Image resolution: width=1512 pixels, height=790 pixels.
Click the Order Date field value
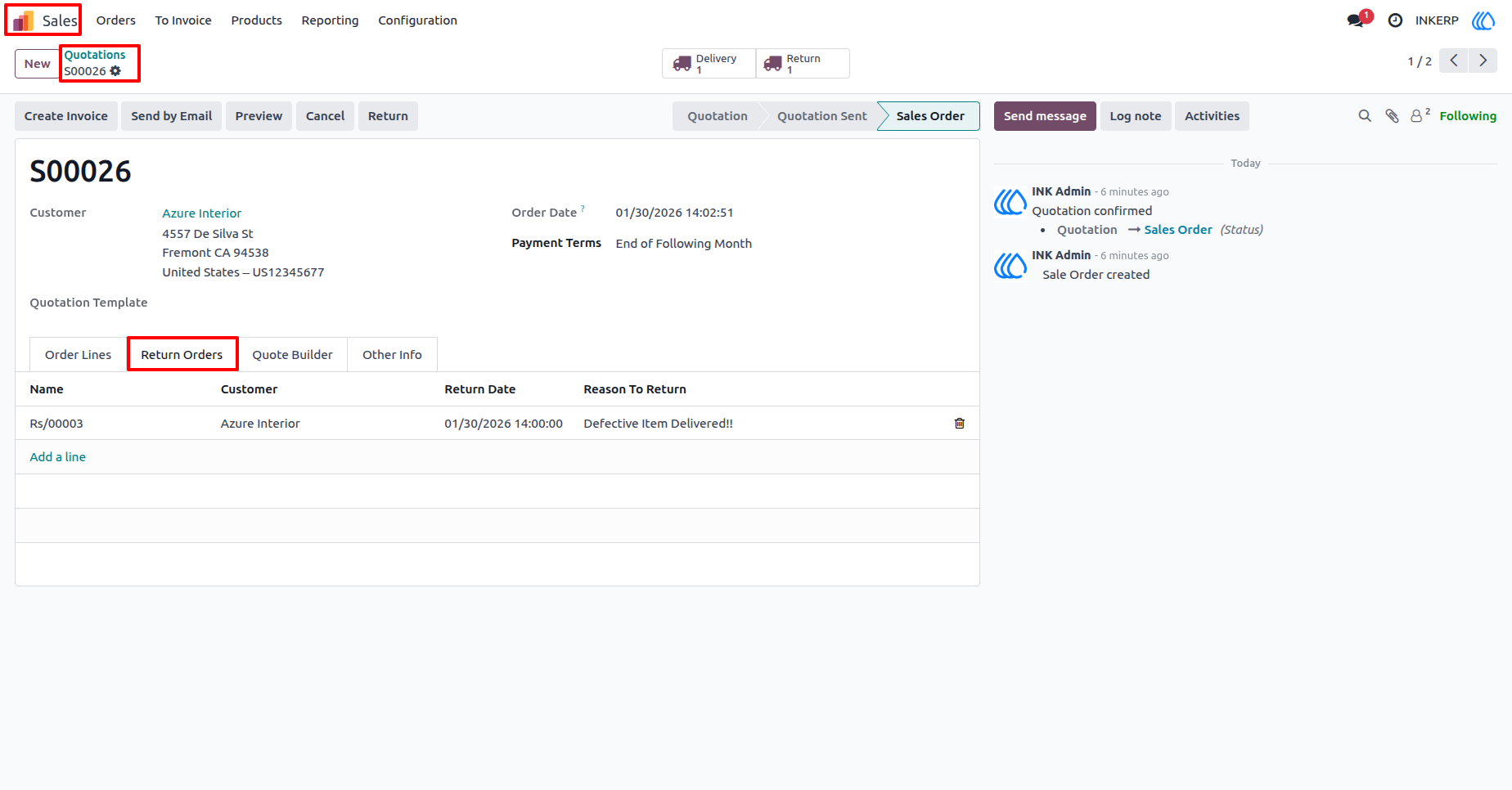tap(675, 213)
